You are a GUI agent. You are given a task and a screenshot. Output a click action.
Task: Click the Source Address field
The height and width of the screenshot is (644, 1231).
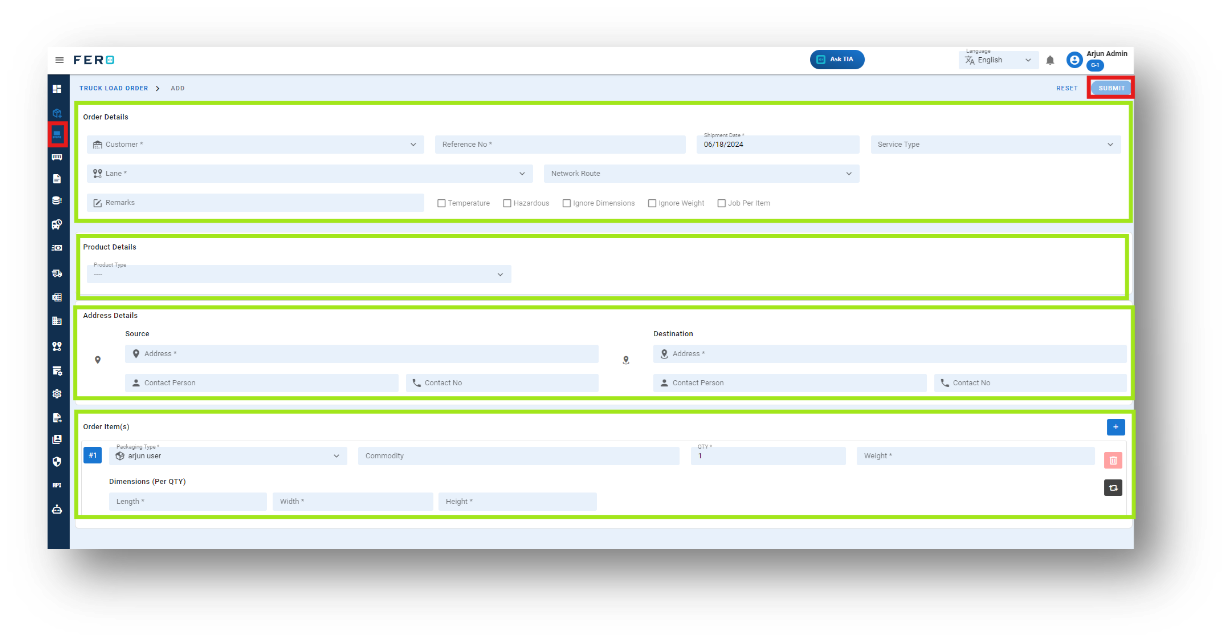coord(362,354)
